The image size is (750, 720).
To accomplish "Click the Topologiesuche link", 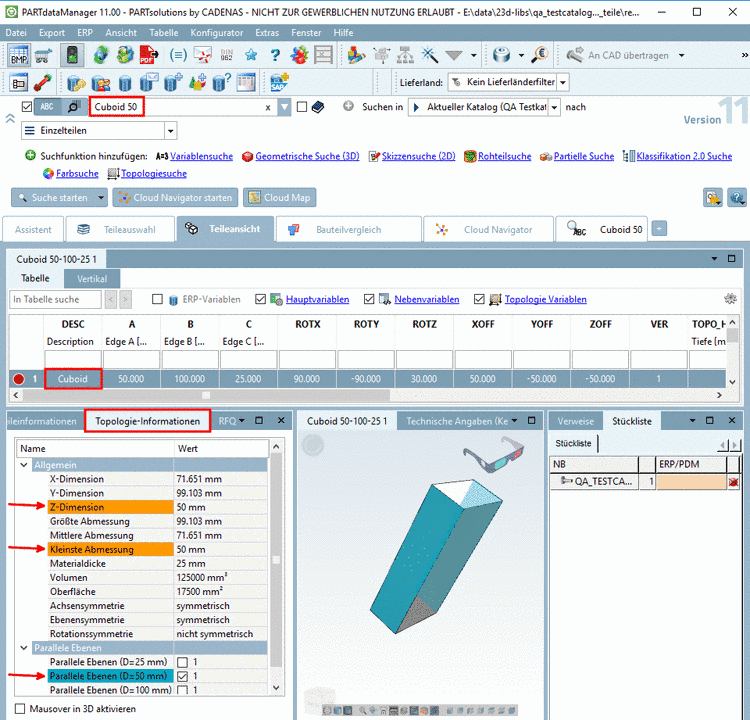I will point(154,174).
